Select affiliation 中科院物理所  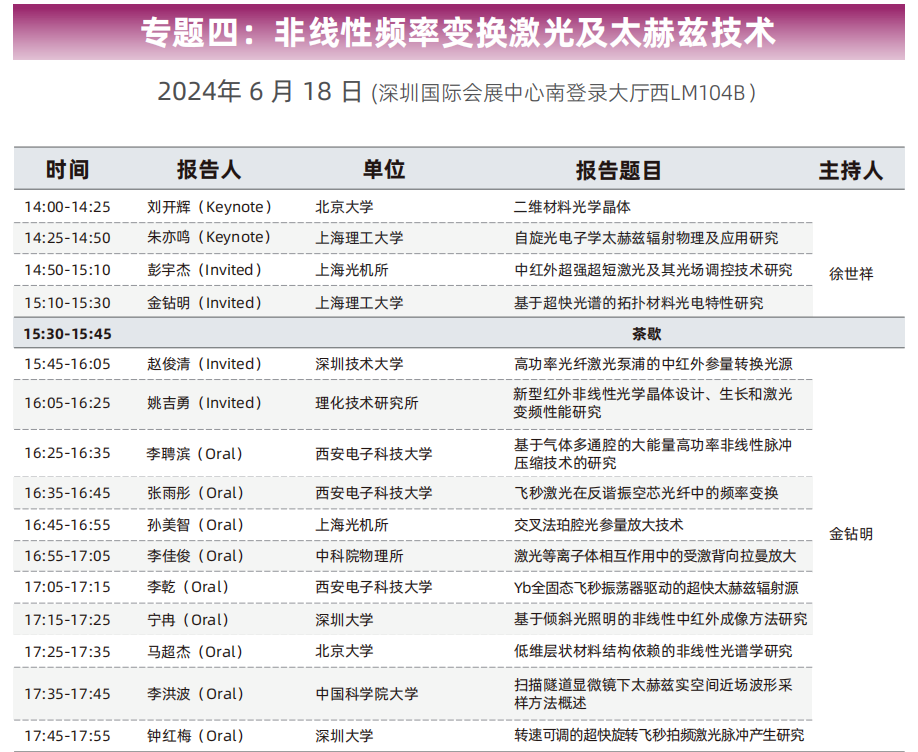[359, 556]
